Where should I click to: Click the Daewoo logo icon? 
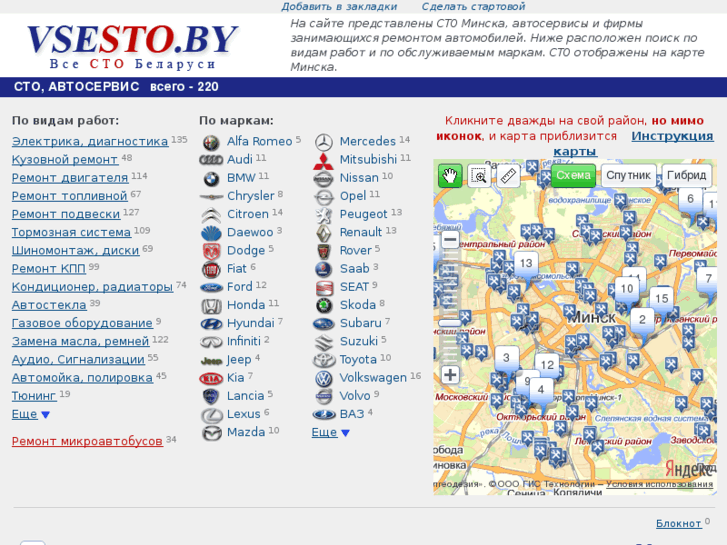211,233
